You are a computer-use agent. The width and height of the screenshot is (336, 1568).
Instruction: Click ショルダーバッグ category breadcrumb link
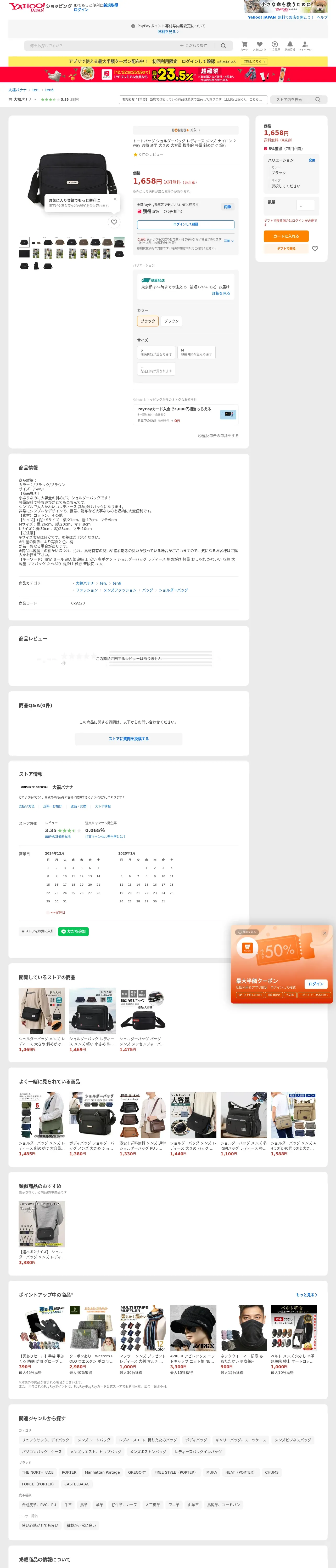pyautogui.click(x=173, y=590)
